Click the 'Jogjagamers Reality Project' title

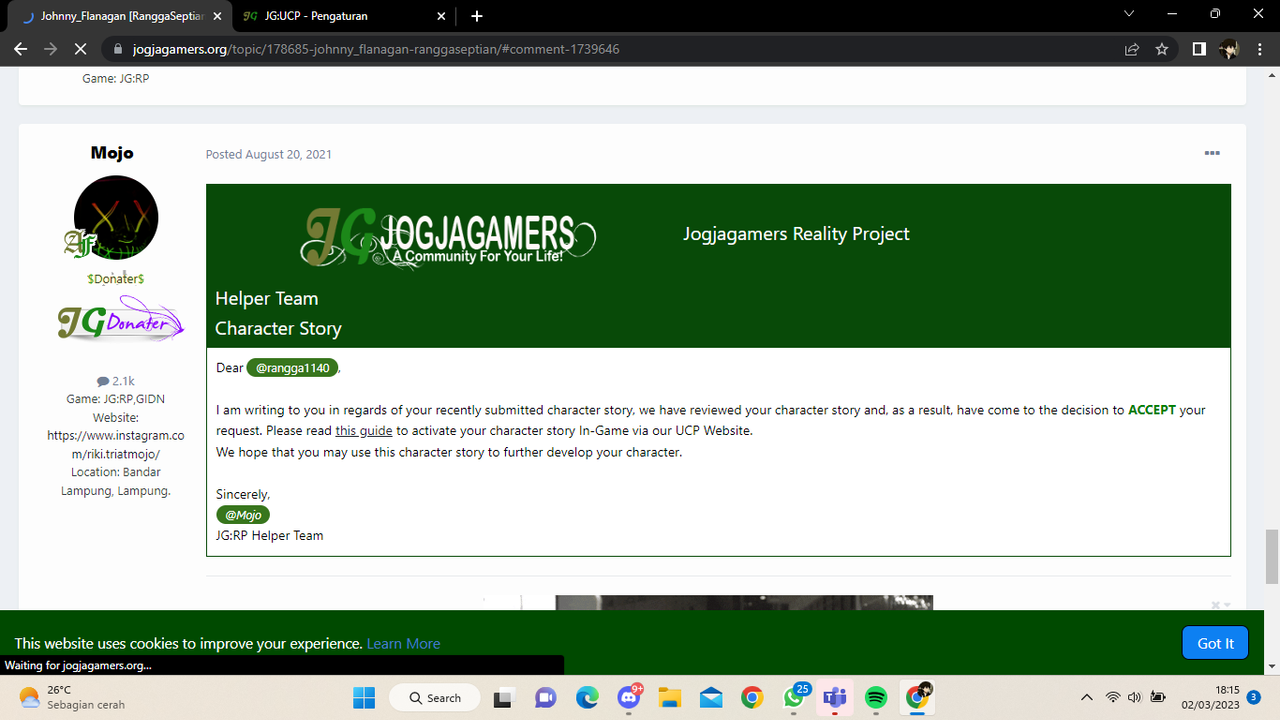(x=796, y=234)
